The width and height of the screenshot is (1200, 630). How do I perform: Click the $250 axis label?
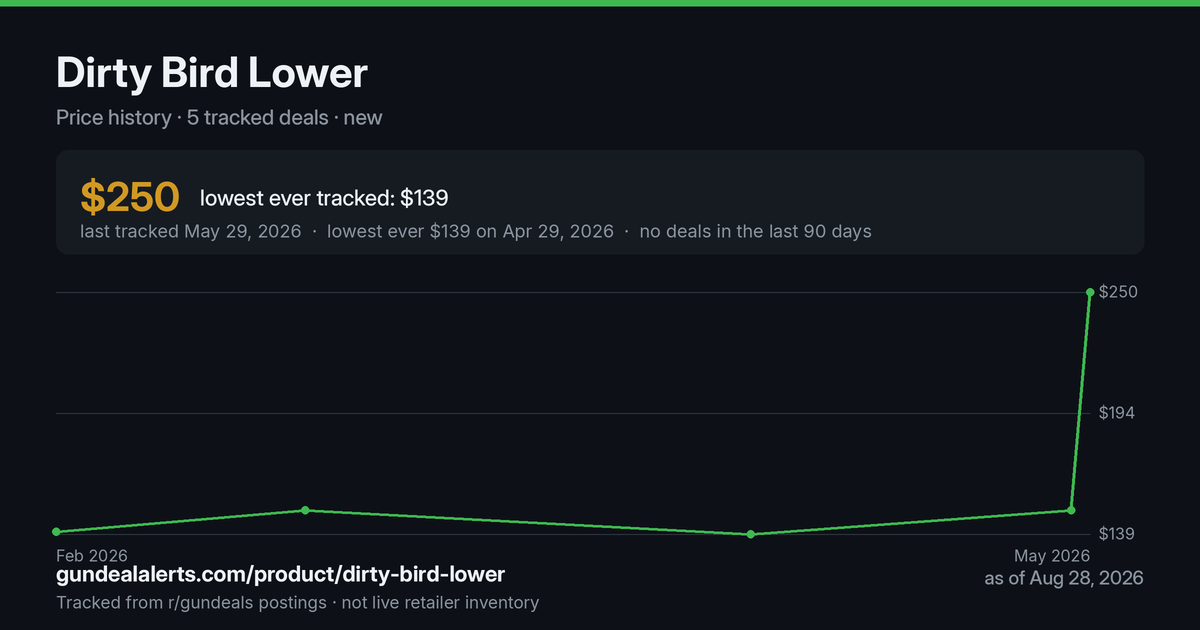point(1119,292)
